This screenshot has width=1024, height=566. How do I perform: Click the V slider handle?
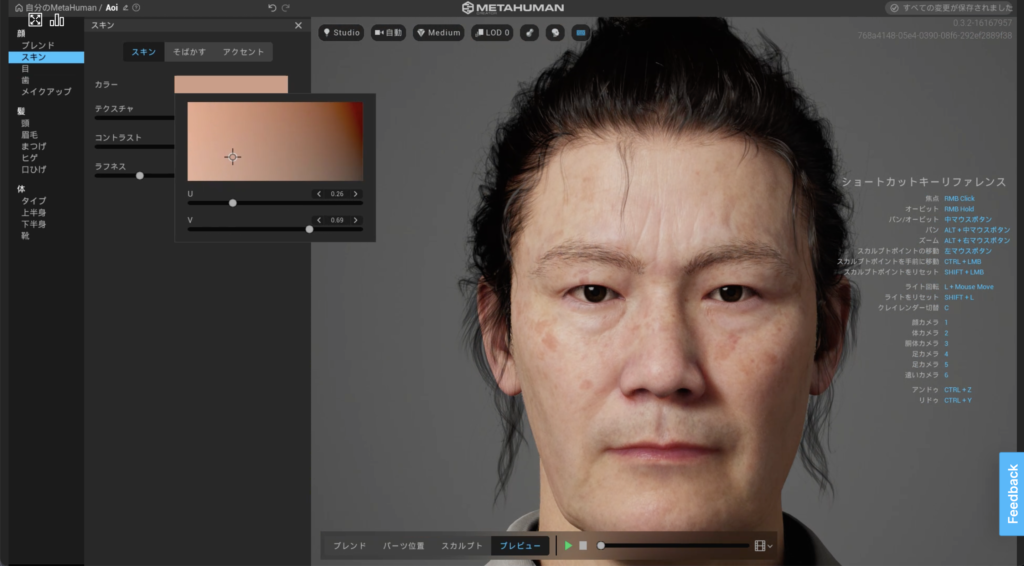tap(310, 229)
